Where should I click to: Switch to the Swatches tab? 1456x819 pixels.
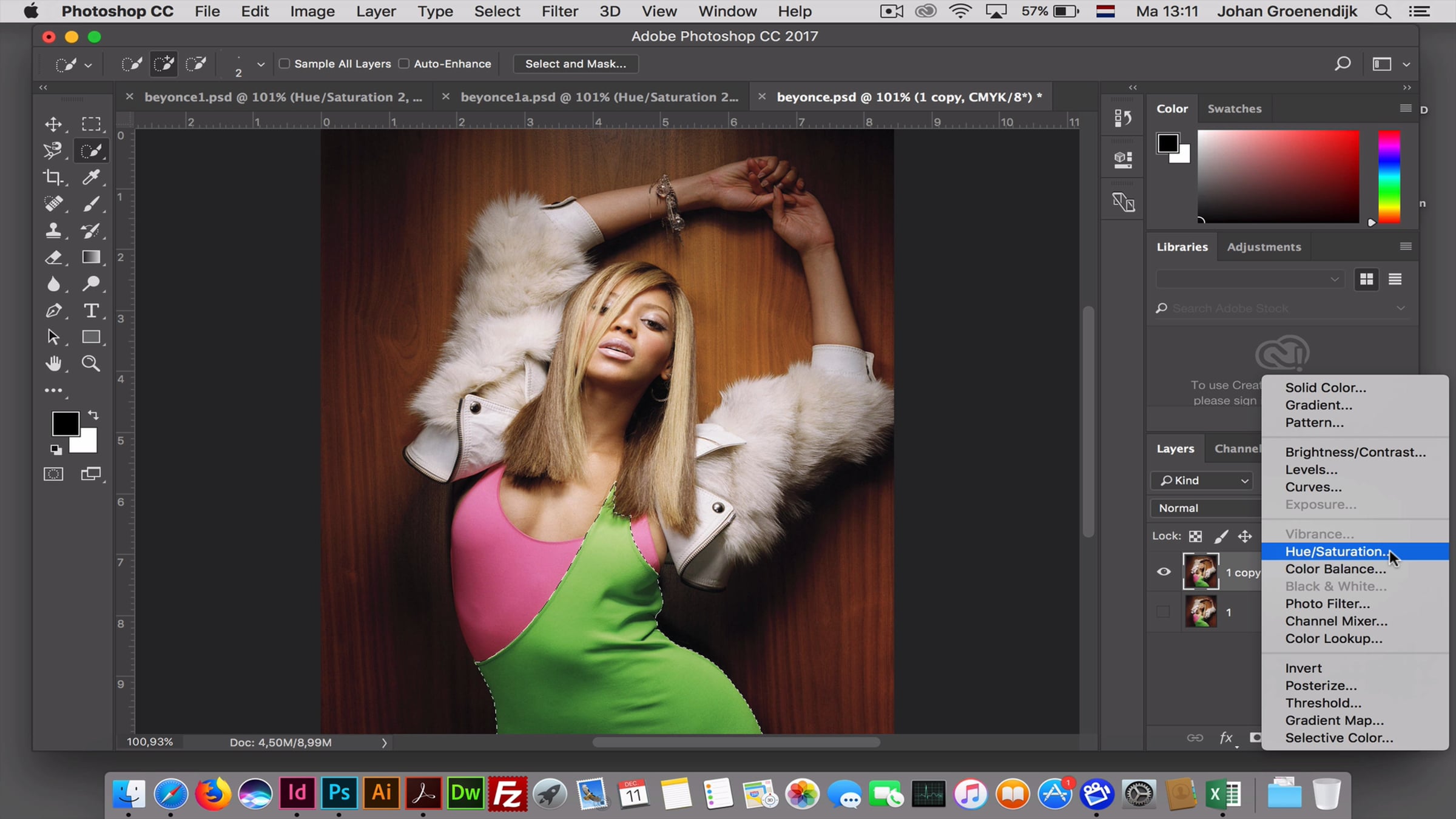click(1234, 109)
